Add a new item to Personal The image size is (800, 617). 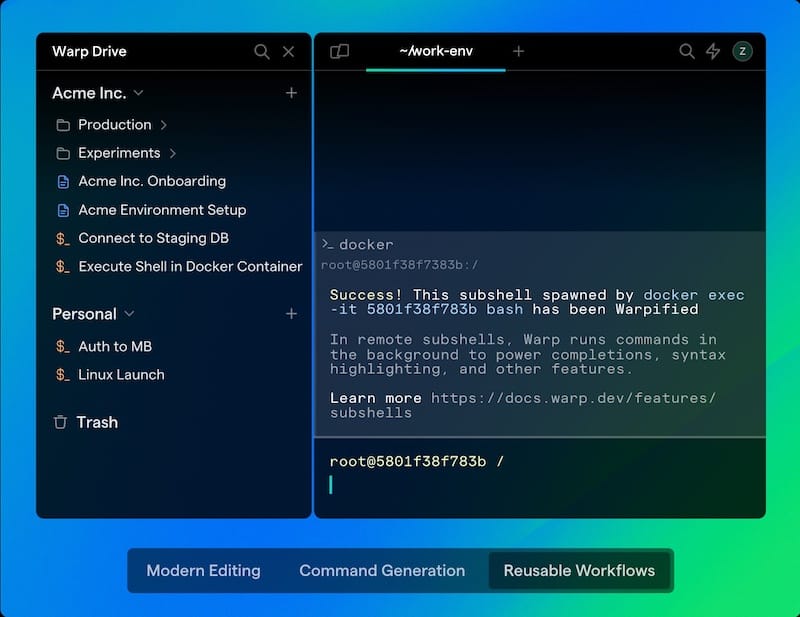point(291,313)
